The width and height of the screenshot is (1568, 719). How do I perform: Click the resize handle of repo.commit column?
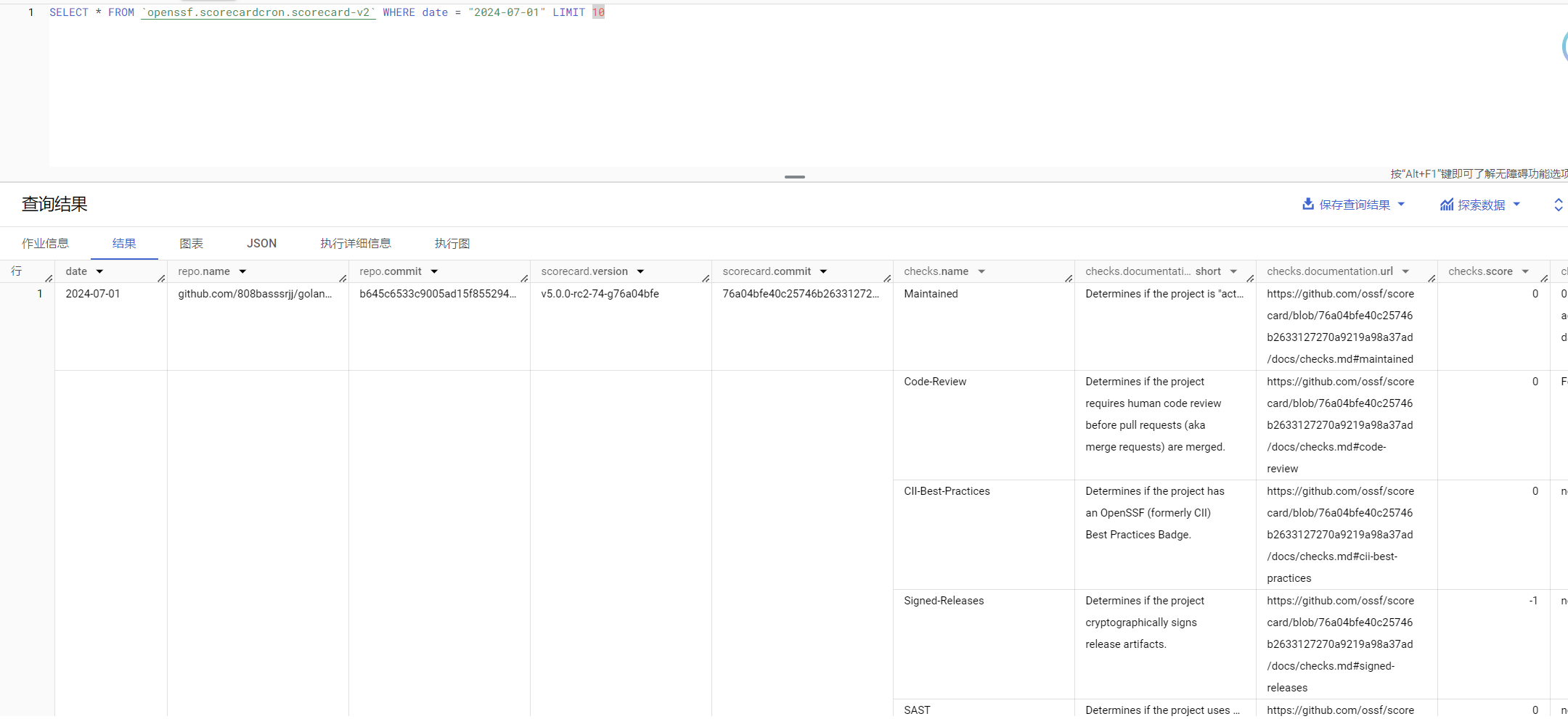click(524, 279)
